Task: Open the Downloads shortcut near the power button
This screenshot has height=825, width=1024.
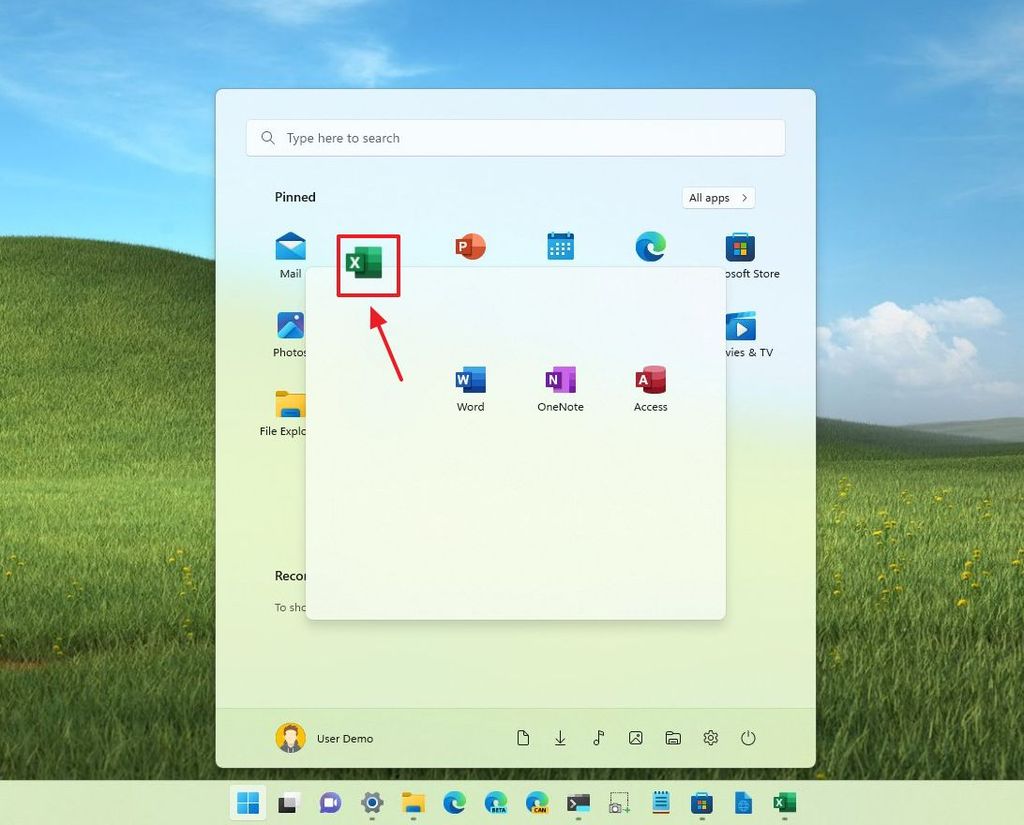Action: (x=560, y=737)
